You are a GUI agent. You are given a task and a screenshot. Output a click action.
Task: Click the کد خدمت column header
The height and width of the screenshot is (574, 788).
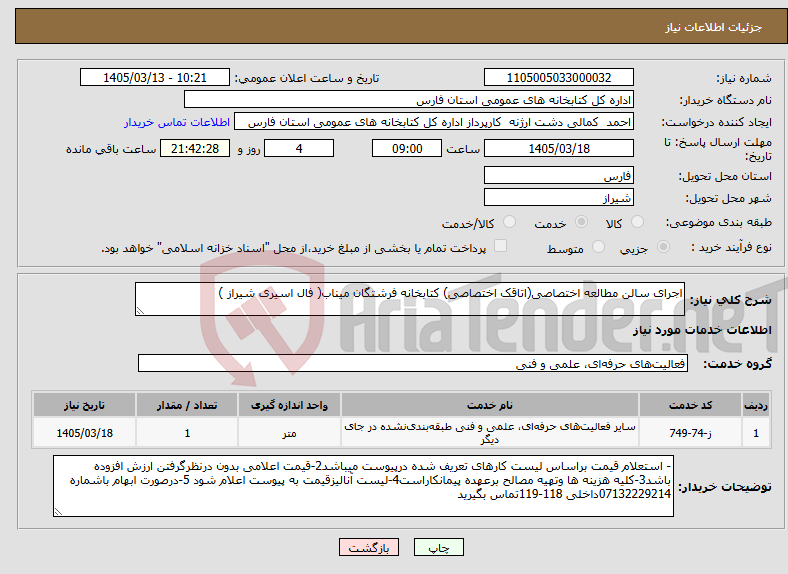tap(691, 405)
